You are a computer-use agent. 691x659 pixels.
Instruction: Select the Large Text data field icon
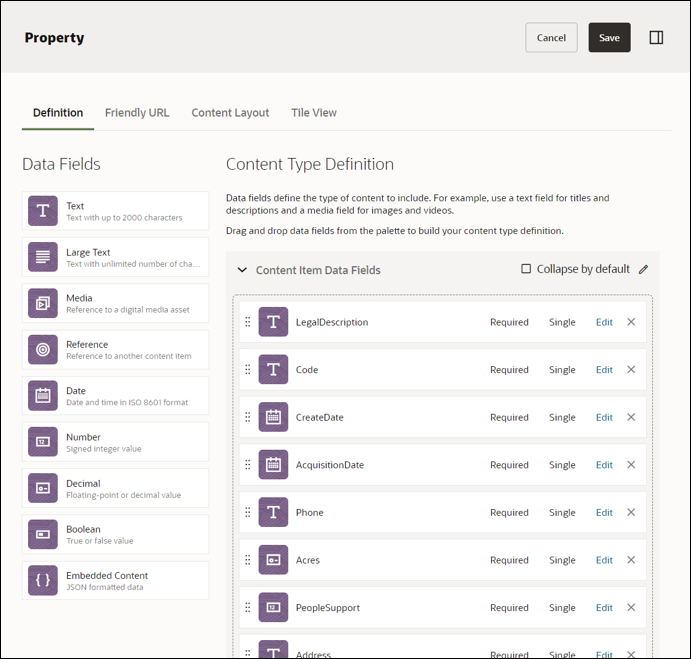tap(43, 257)
